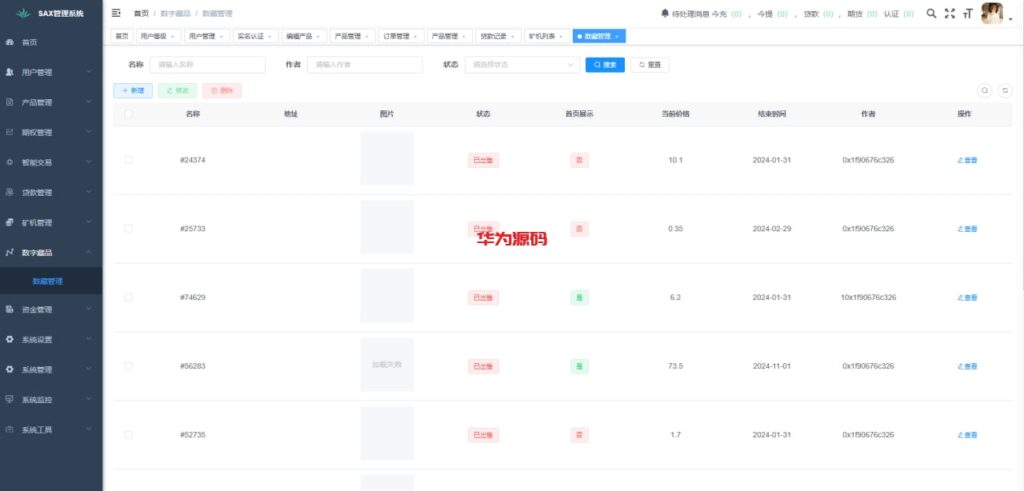Image resolution: width=1024 pixels, height=491 pixels.
Task: Open 查看 for row #25733
Action: (967, 229)
